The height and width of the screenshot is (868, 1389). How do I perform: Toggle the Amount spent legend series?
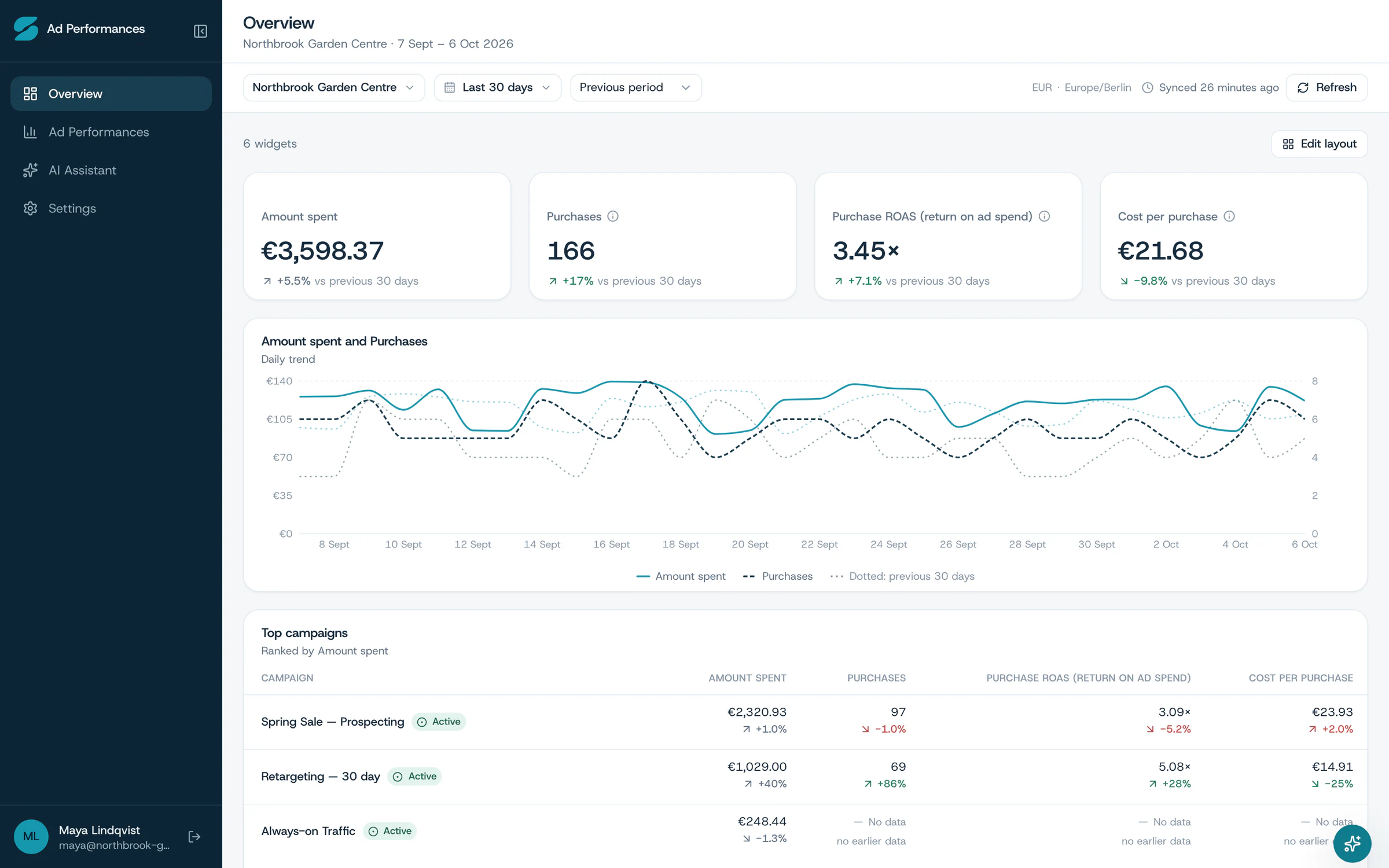[681, 576]
